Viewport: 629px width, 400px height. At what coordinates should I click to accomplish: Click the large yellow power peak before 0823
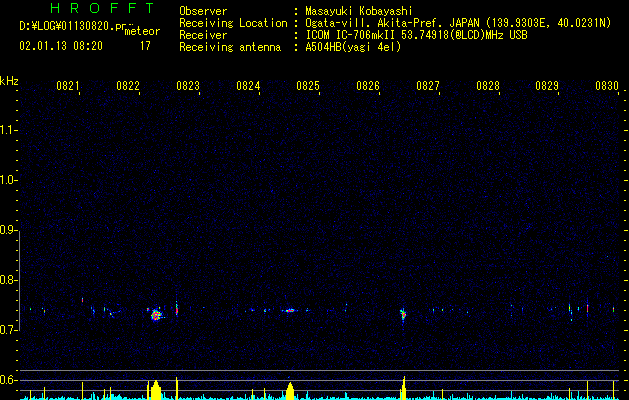[x=156, y=390]
